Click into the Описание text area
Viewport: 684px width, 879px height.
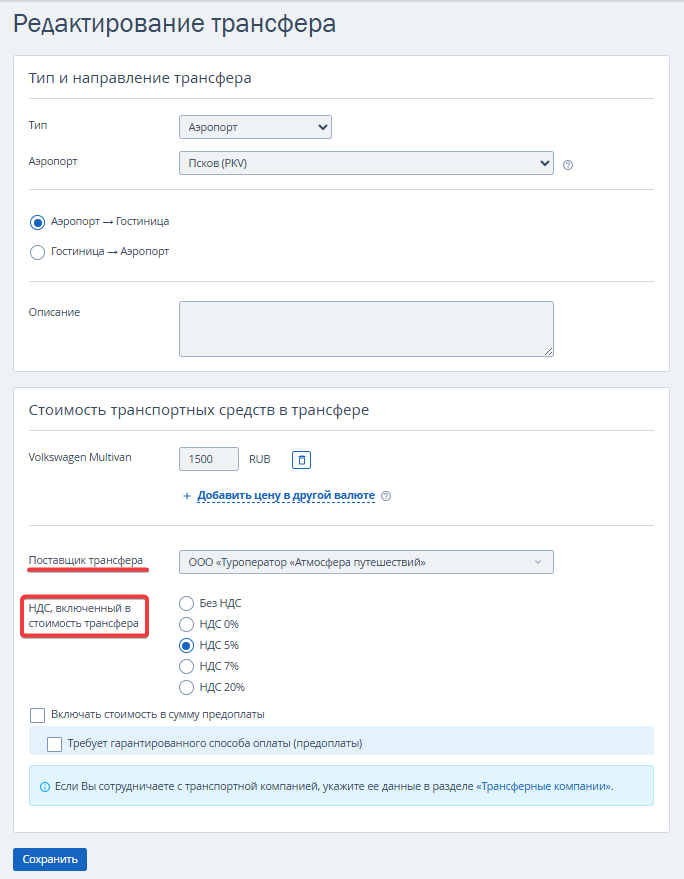[x=365, y=329]
